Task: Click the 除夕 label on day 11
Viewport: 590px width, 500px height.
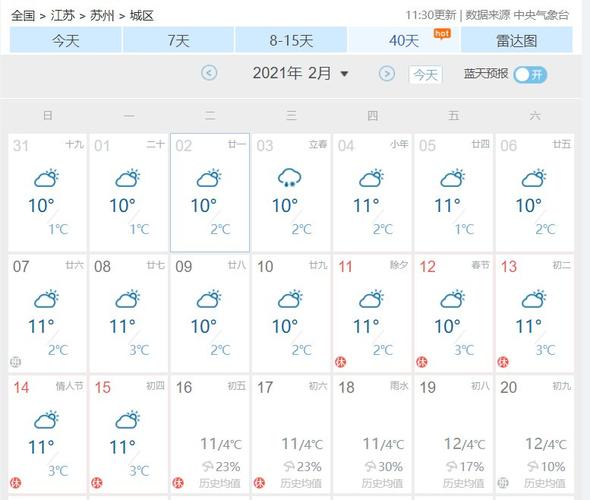Action: click(399, 265)
